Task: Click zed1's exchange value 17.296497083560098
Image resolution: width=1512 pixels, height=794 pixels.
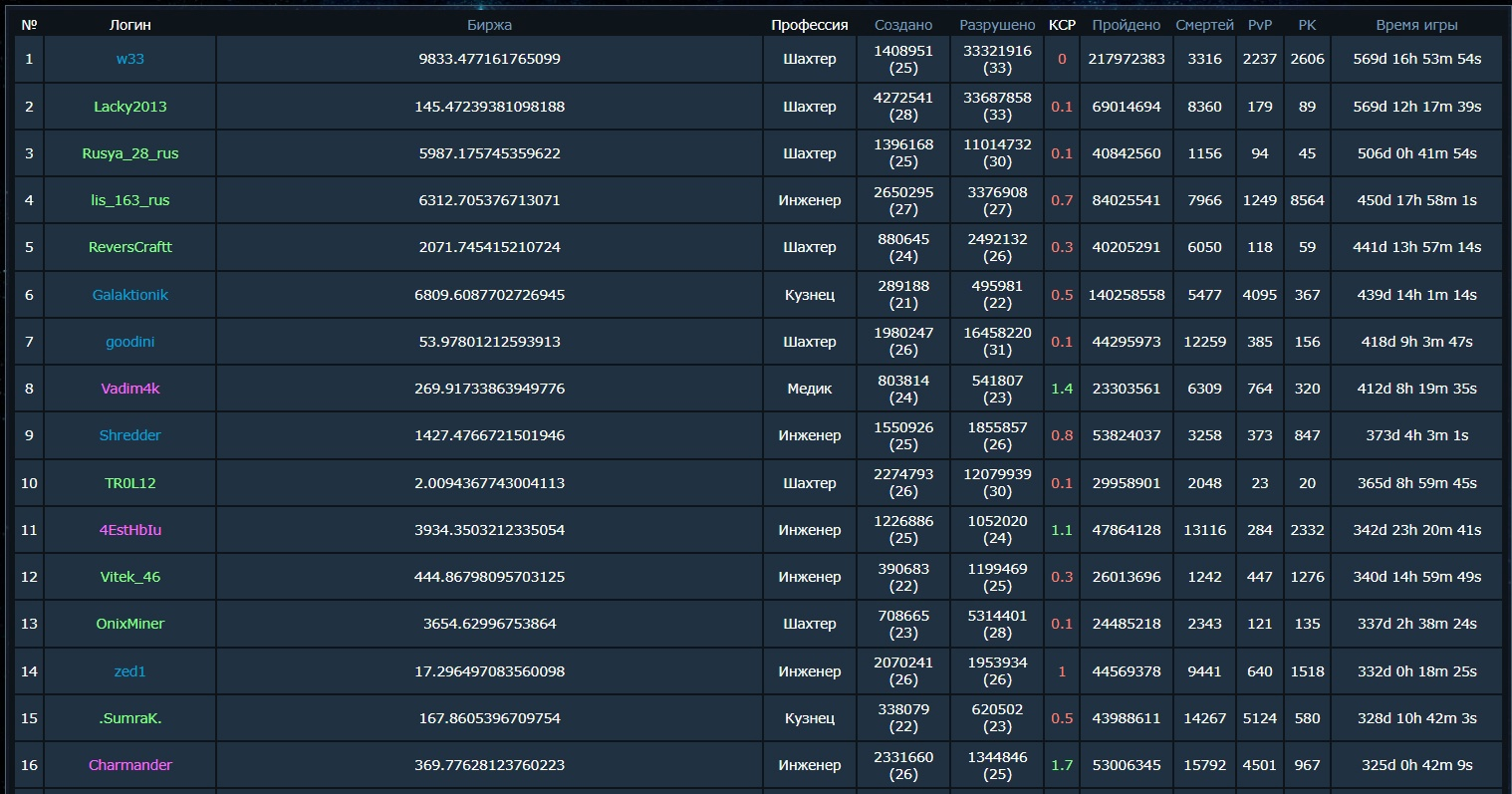Action: [489, 671]
